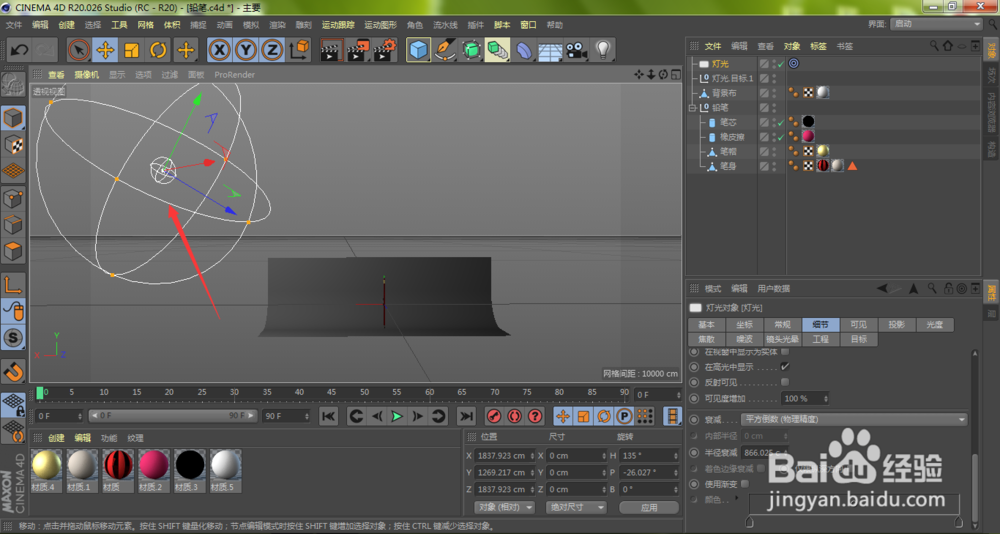
Task: Activate the Move tool in top toolbar
Action: pyautogui.click(x=105, y=50)
